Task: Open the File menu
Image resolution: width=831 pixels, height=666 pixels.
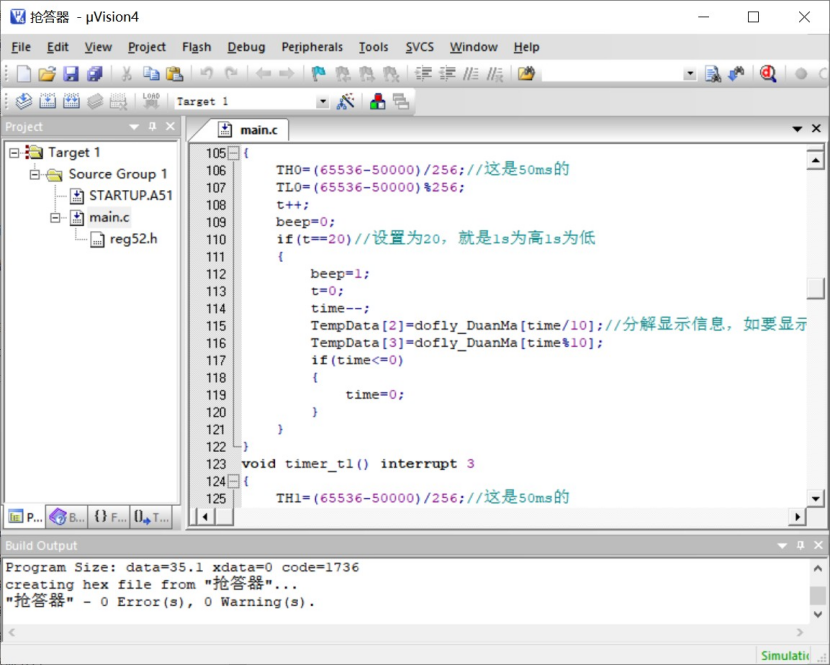Action: pyautogui.click(x=21, y=47)
